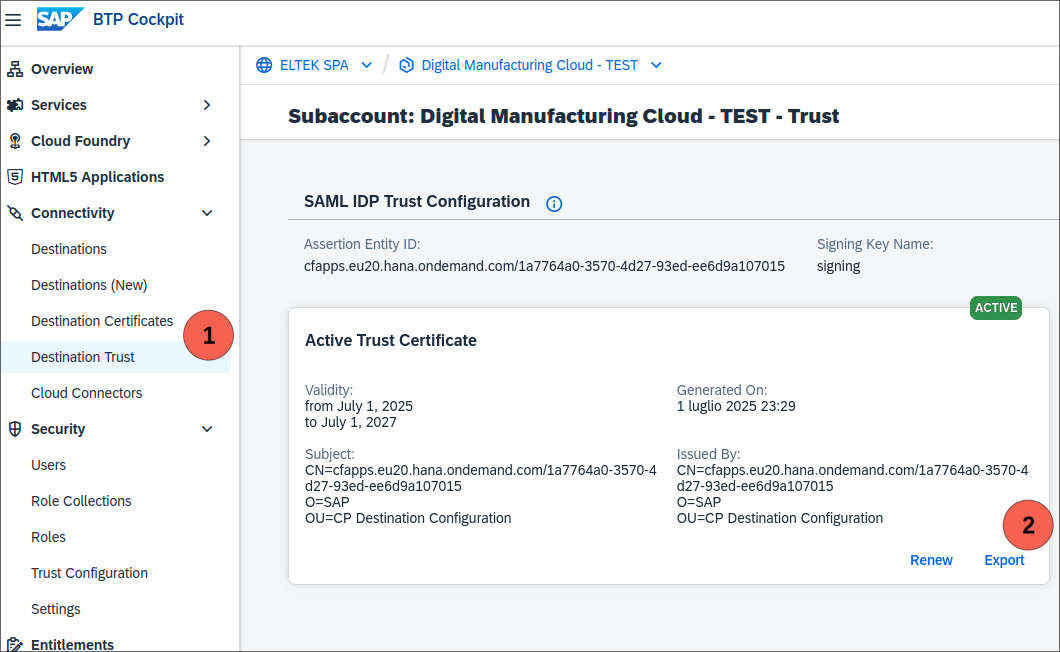Image resolution: width=1060 pixels, height=652 pixels.
Task: Click the Overview sidebar icon
Action: pos(15,69)
